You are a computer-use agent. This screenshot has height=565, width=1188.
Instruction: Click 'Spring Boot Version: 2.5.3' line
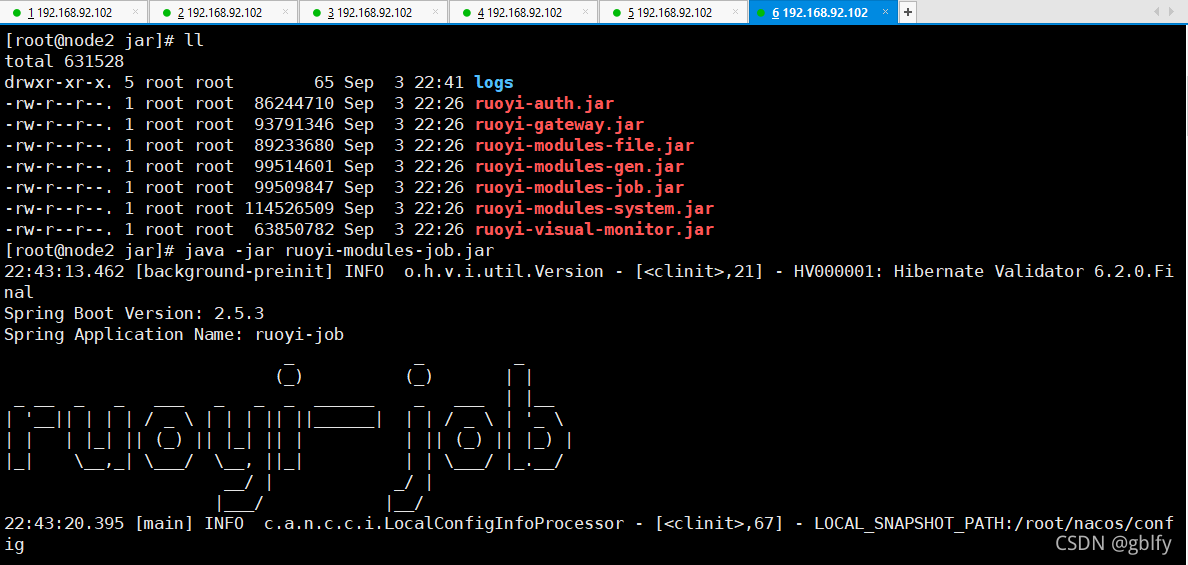[x=134, y=313]
